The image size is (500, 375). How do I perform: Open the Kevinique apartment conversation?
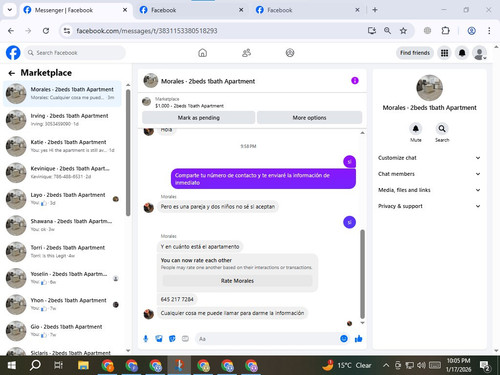63,172
